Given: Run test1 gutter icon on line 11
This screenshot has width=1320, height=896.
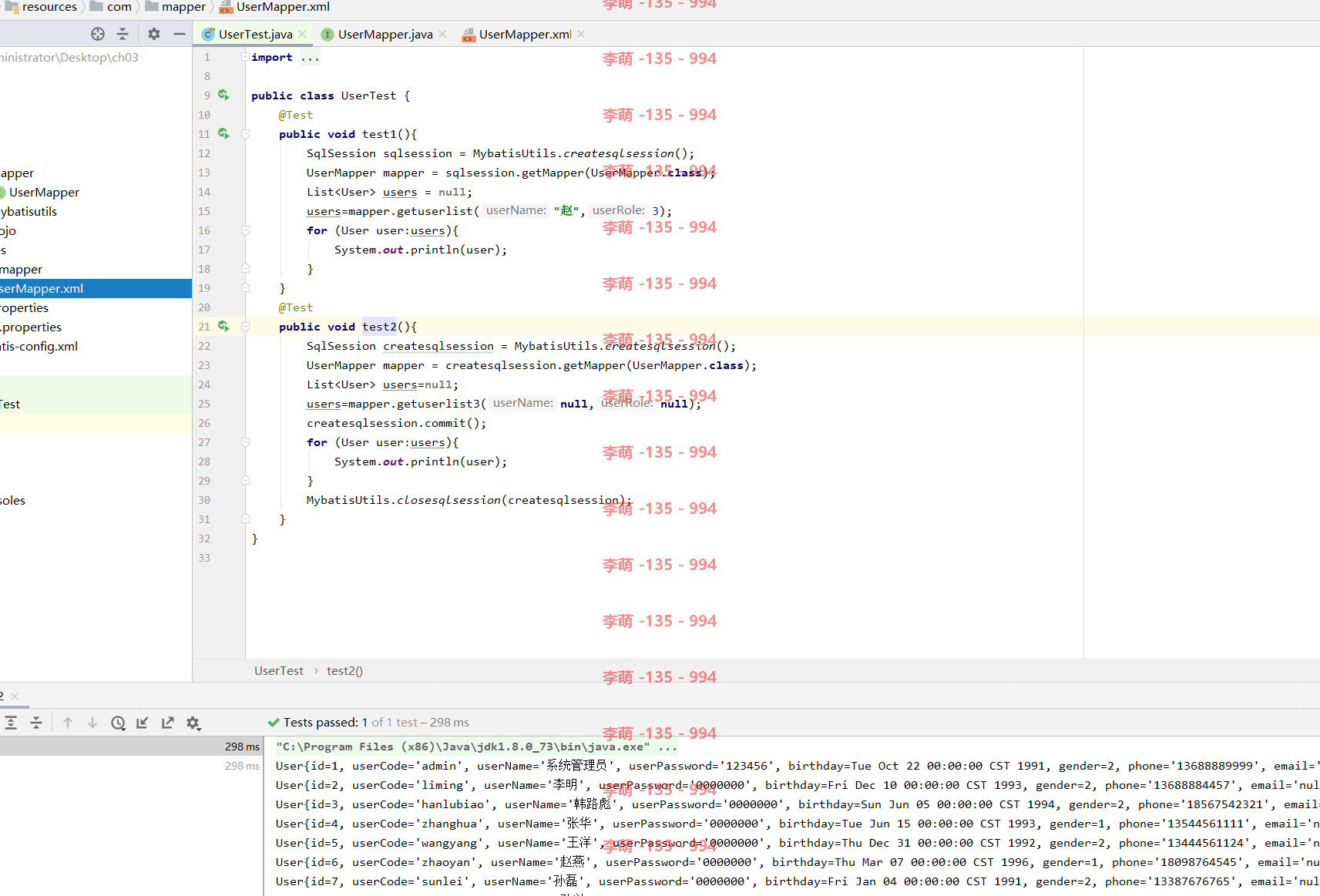Looking at the screenshot, I should point(223,133).
